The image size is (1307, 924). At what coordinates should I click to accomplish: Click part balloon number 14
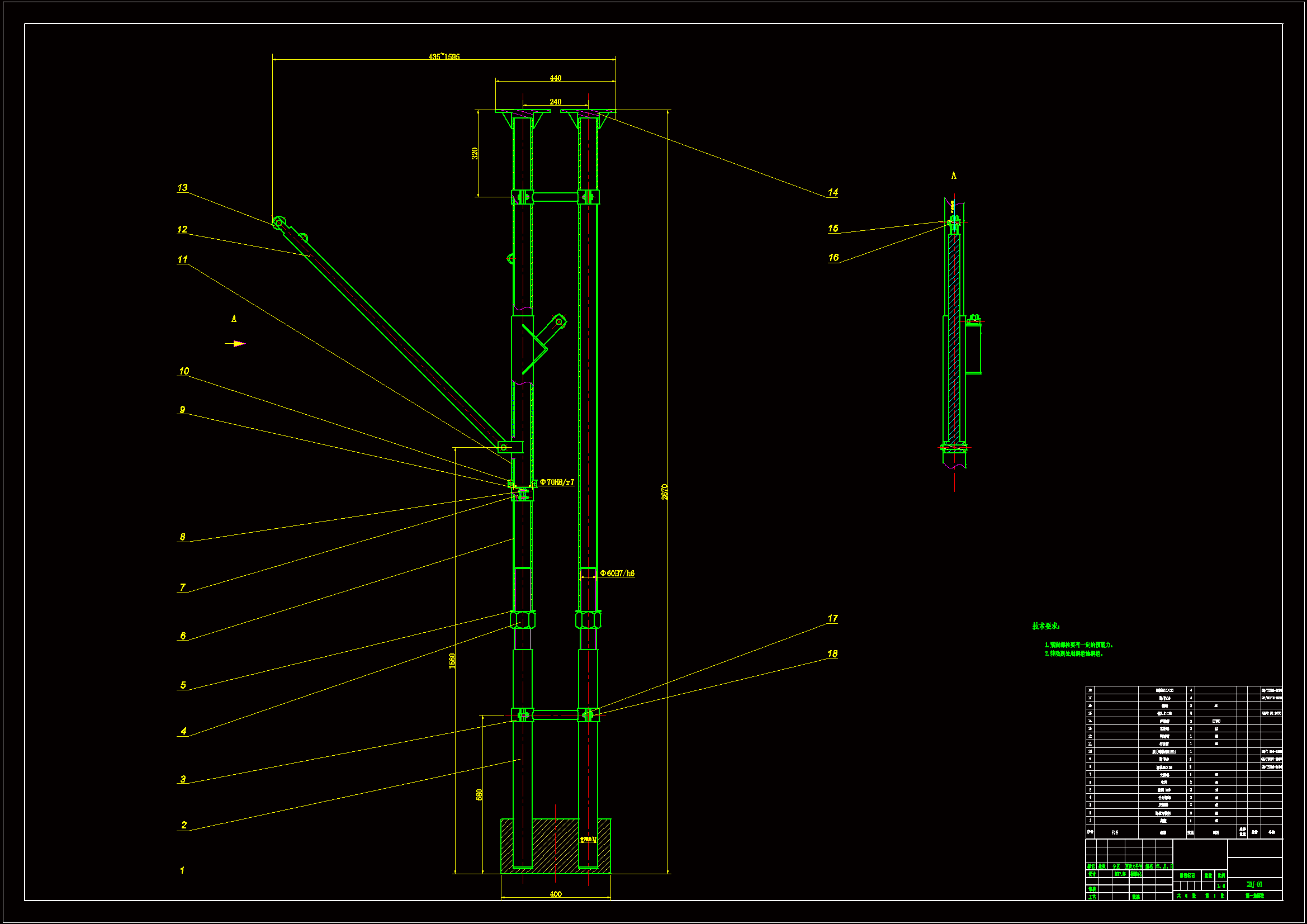(833, 192)
